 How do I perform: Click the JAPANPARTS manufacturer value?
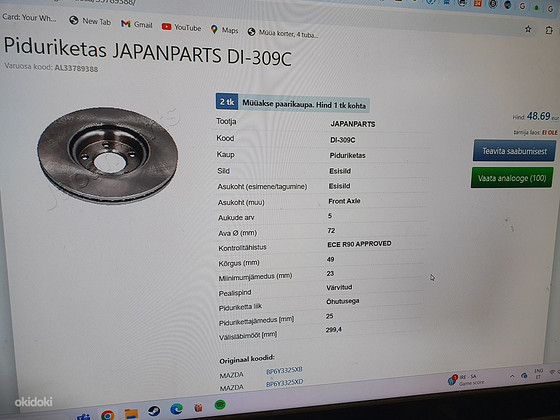pyautogui.click(x=353, y=124)
